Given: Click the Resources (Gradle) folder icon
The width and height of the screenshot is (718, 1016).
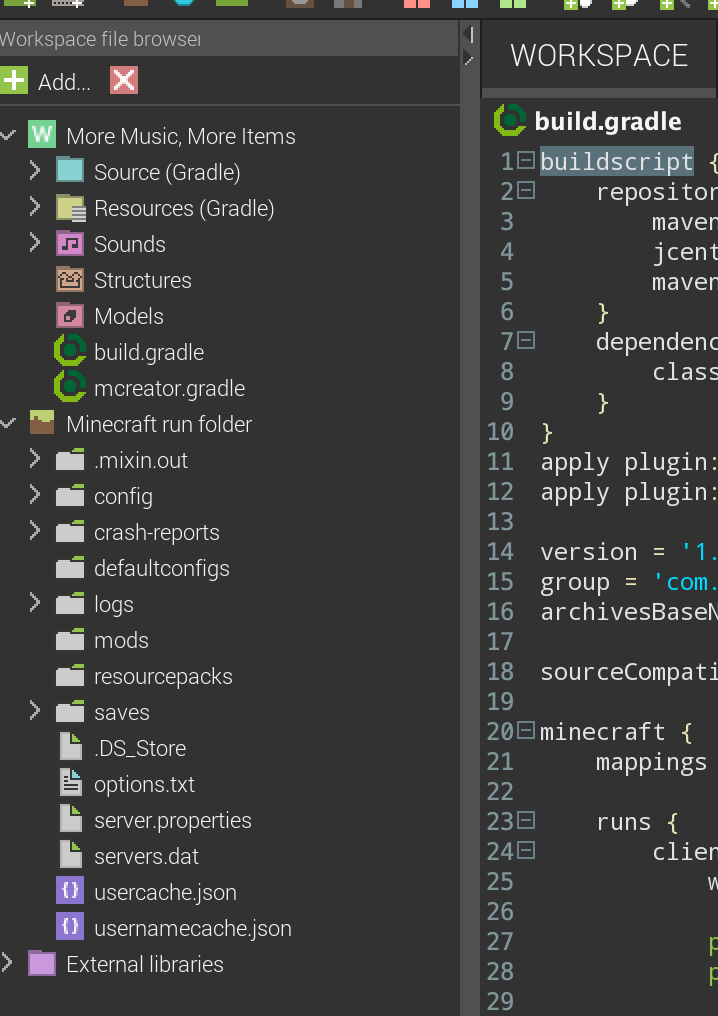Looking at the screenshot, I should (x=70, y=207).
